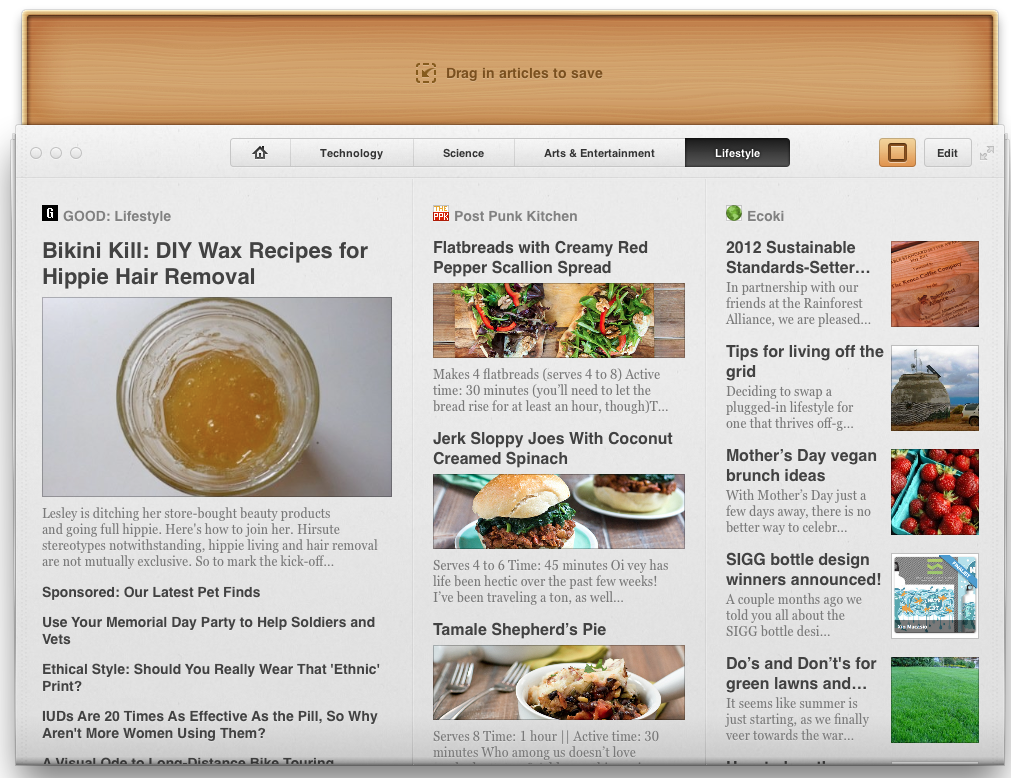Screen dimensions: 1011x778
Task: Click the Post Punk Kitchen favicon
Action: pyautogui.click(x=441, y=213)
